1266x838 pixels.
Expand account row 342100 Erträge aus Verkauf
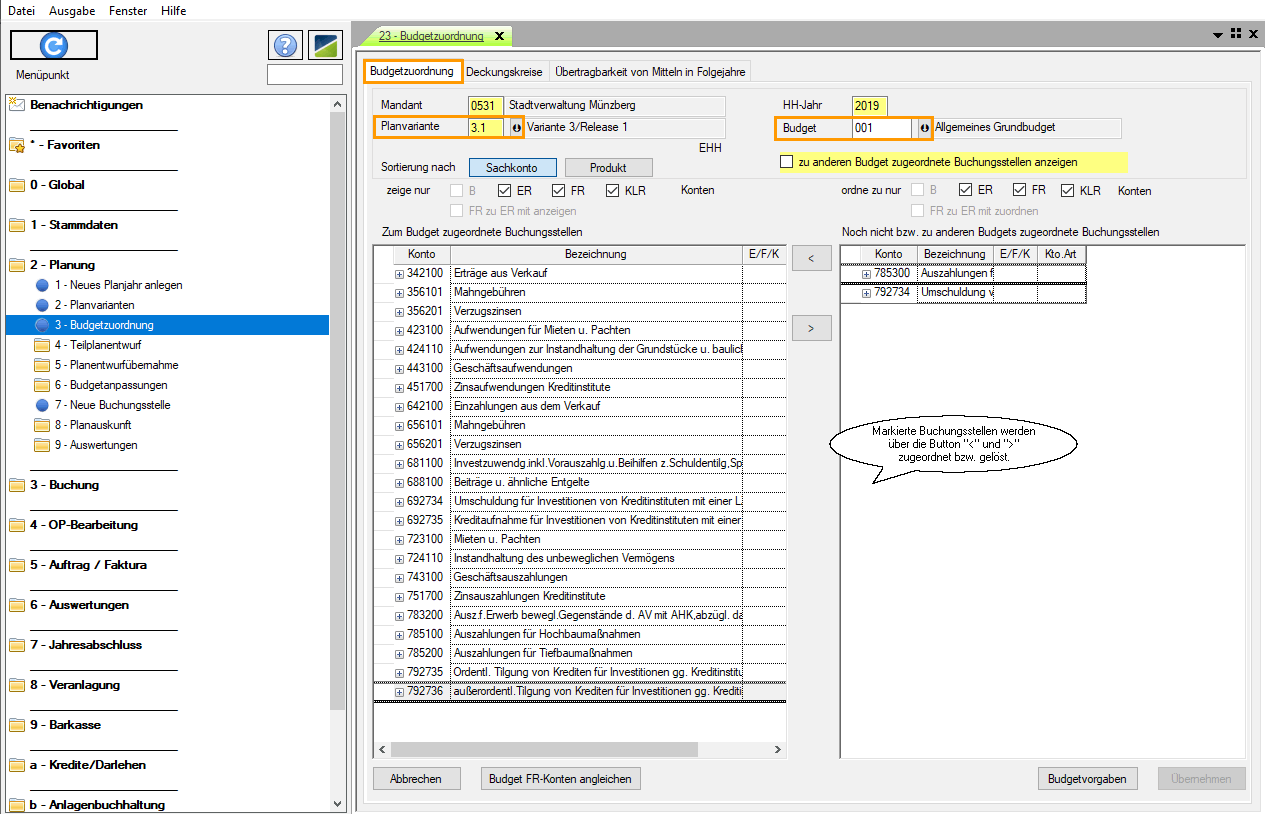[x=400, y=274]
